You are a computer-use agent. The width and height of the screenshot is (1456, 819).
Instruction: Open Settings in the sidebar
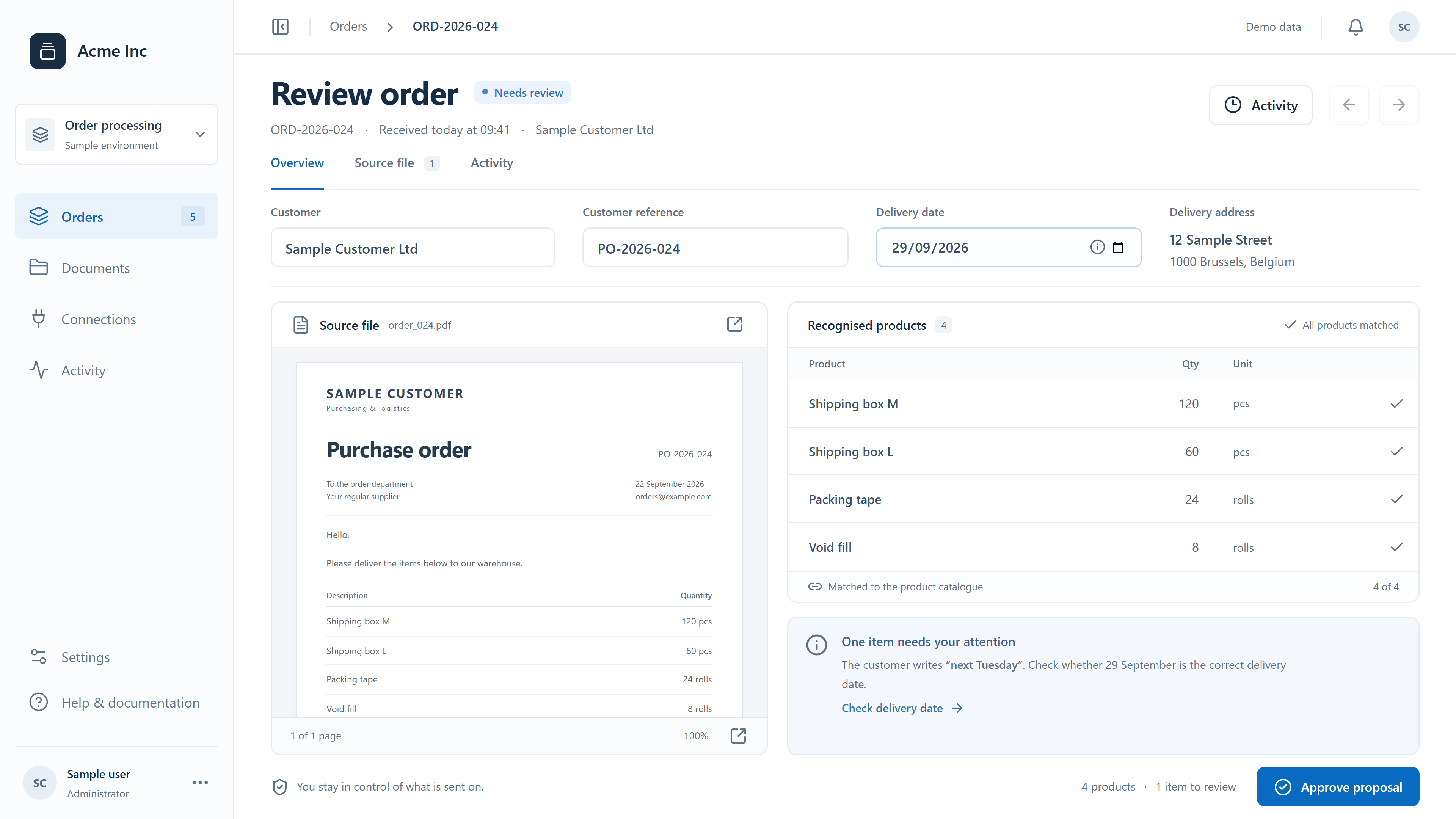[116, 657]
